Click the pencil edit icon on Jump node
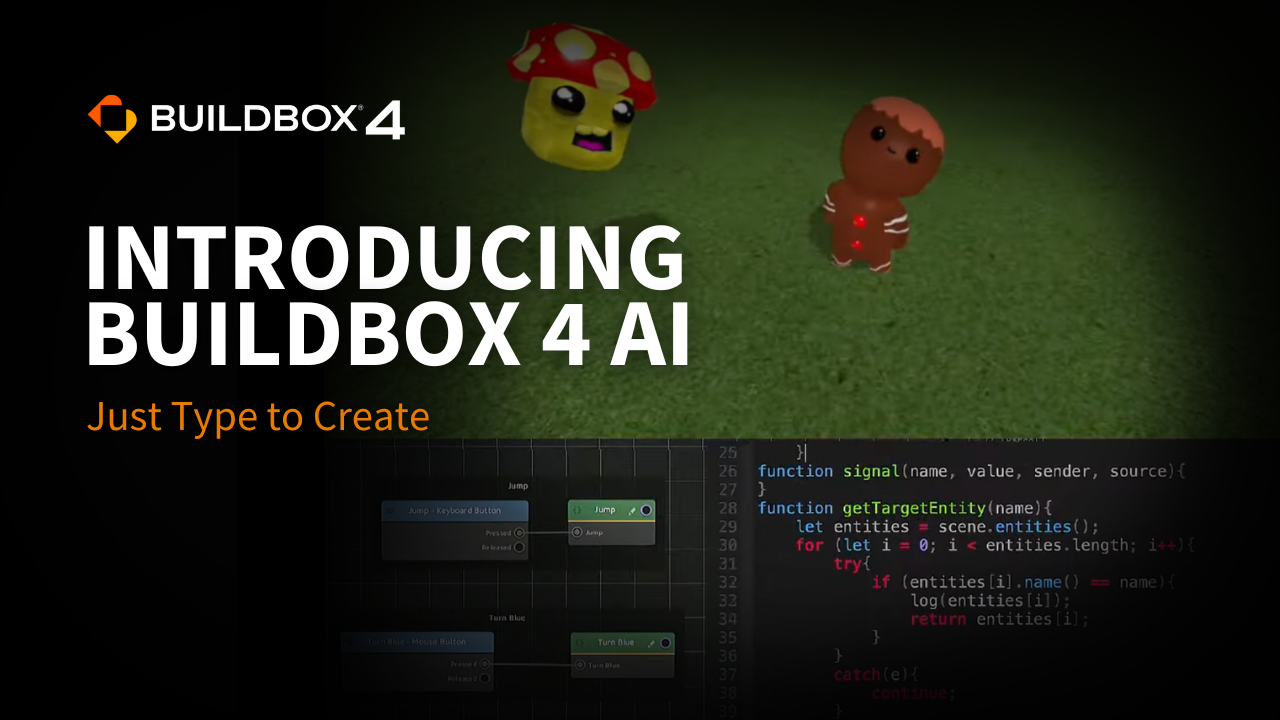 pos(631,510)
